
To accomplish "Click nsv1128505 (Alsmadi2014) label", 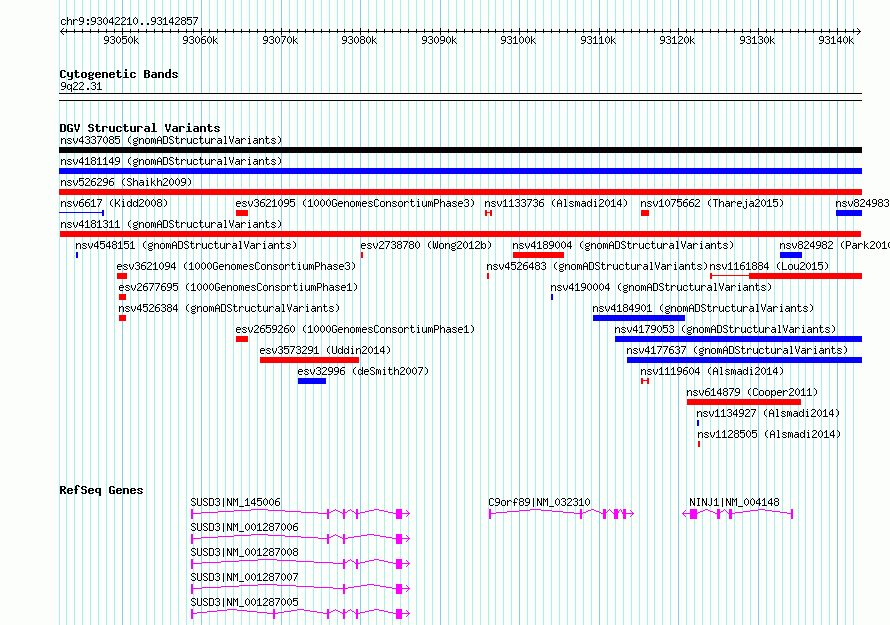I will click(x=769, y=434).
